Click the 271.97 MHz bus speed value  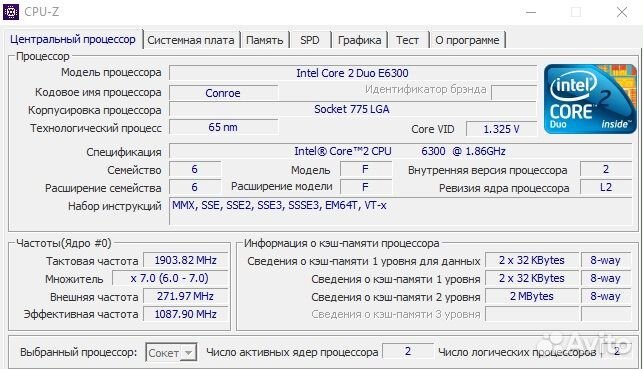click(x=185, y=296)
